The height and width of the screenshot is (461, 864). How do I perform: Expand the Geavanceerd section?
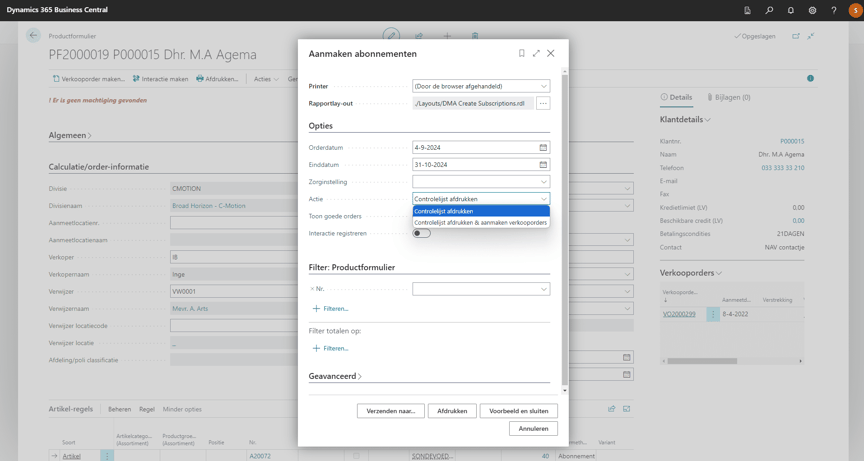(335, 376)
